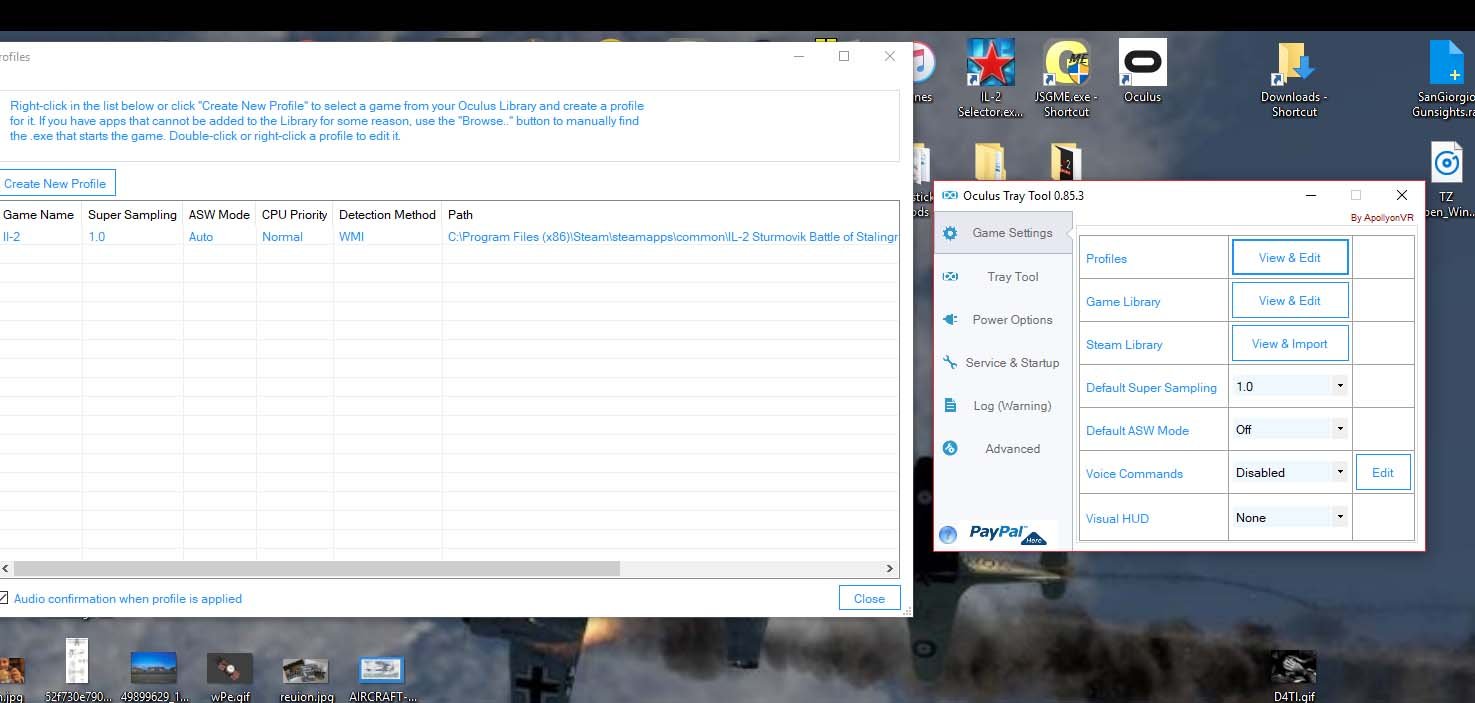
Task: Sort by the Super Sampling column header
Action: (x=132, y=214)
